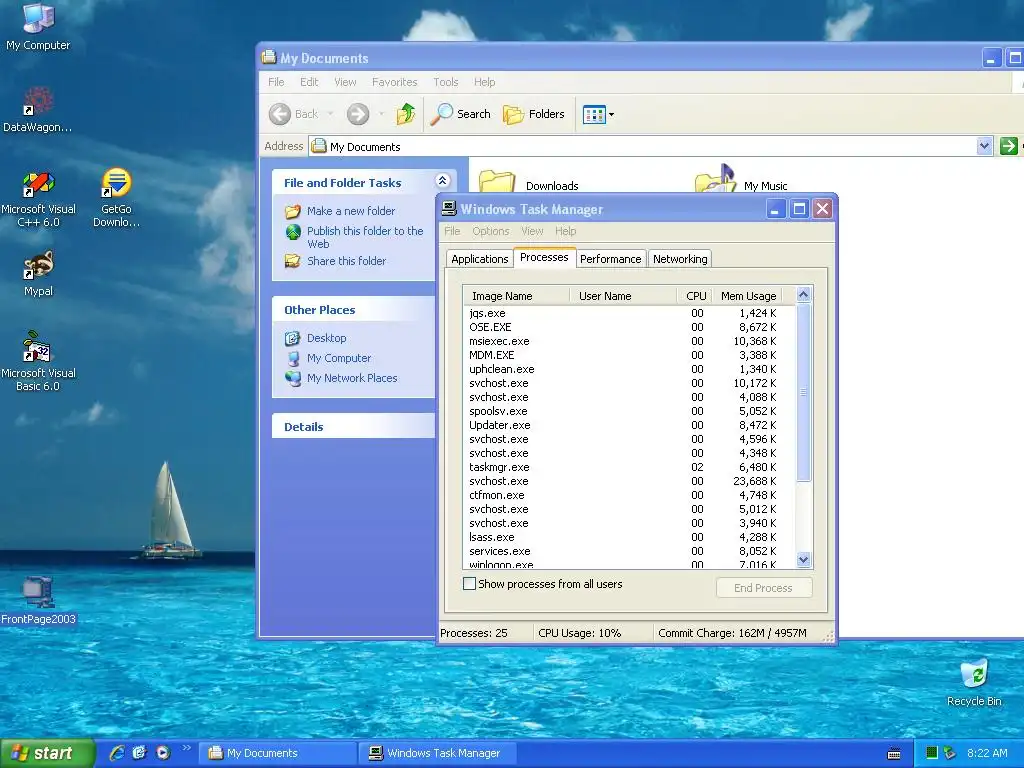Open the My Music folder icon

716,178
